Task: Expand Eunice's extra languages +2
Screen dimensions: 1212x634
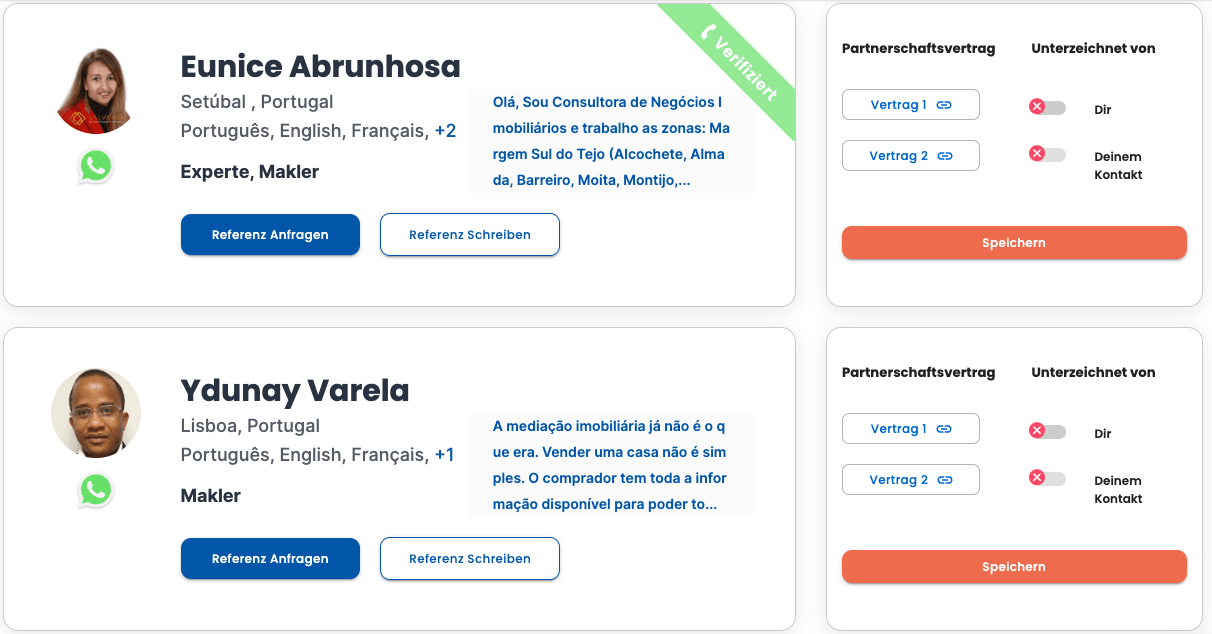Action: point(445,131)
